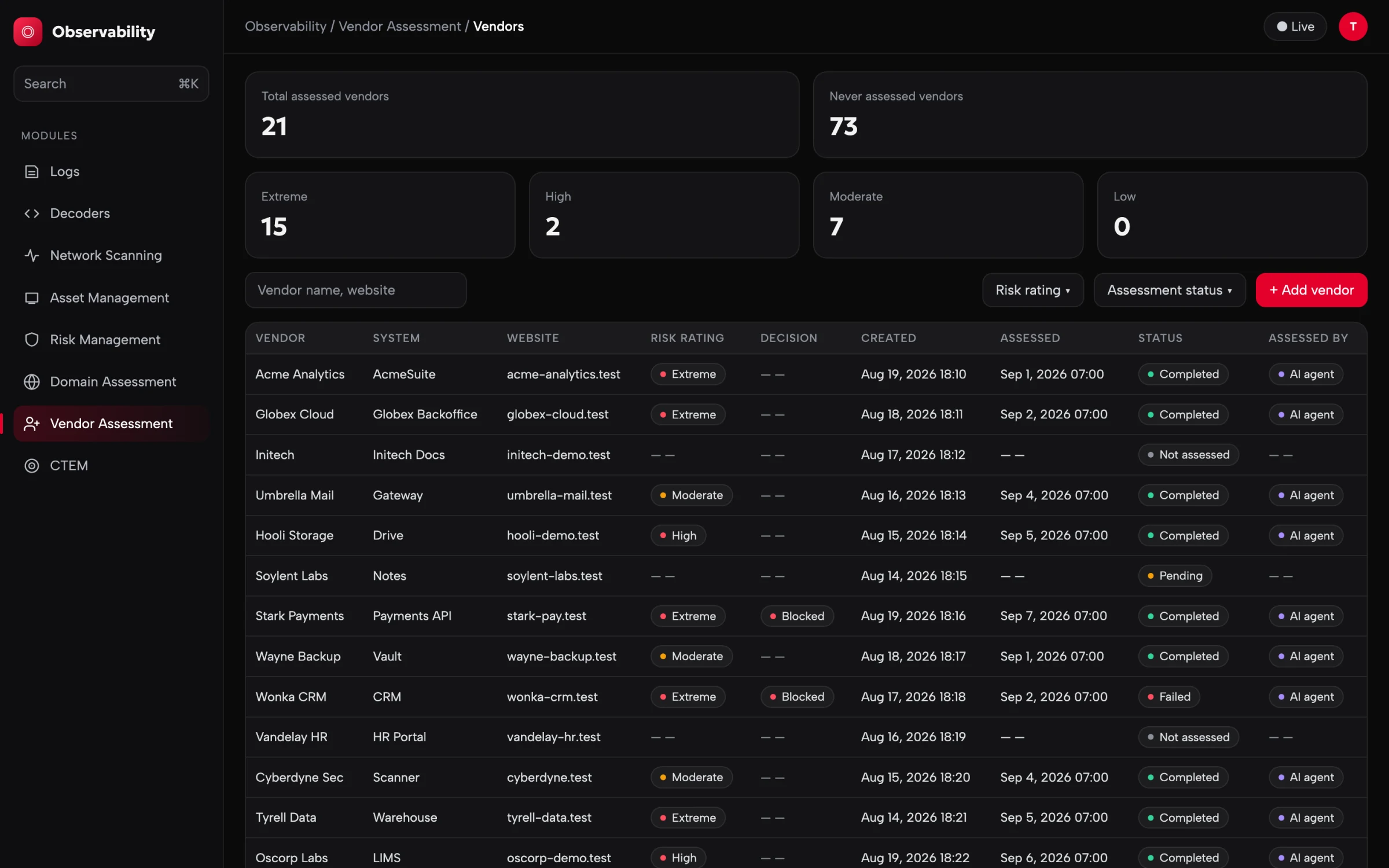Open the Domain Assessment module
1389x868 pixels.
(111, 381)
